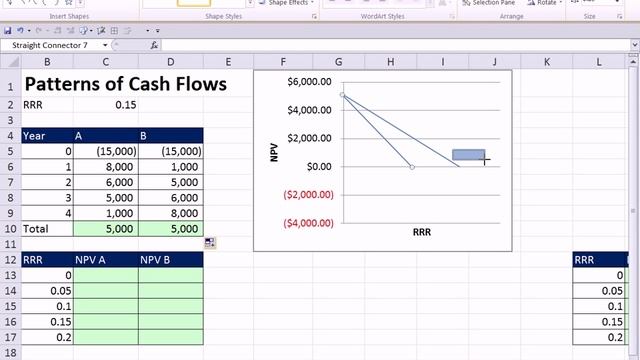Viewport: 640px width, 360px height.
Task: Click the Auto Fill Options icon near E11
Action: tap(210, 243)
